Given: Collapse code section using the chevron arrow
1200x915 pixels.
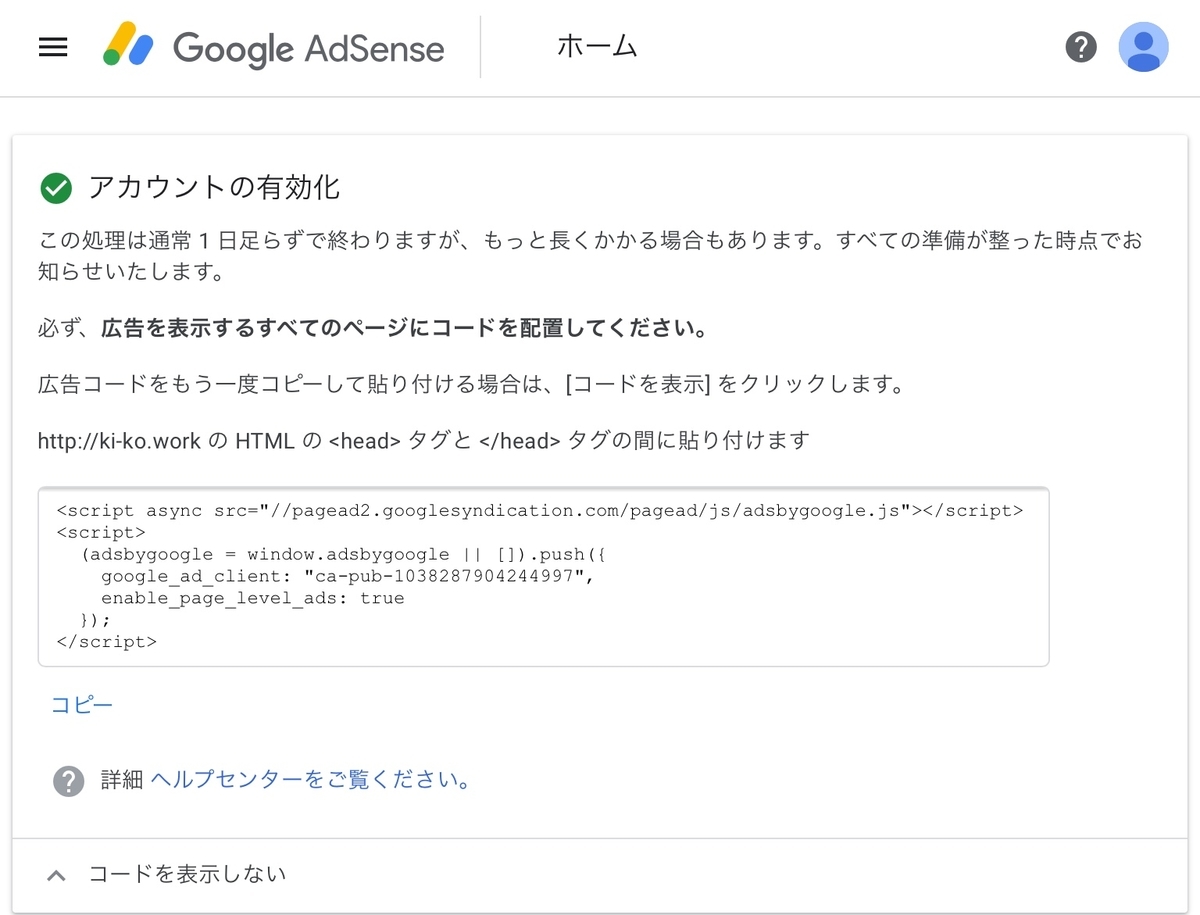Looking at the screenshot, I should coord(57,875).
